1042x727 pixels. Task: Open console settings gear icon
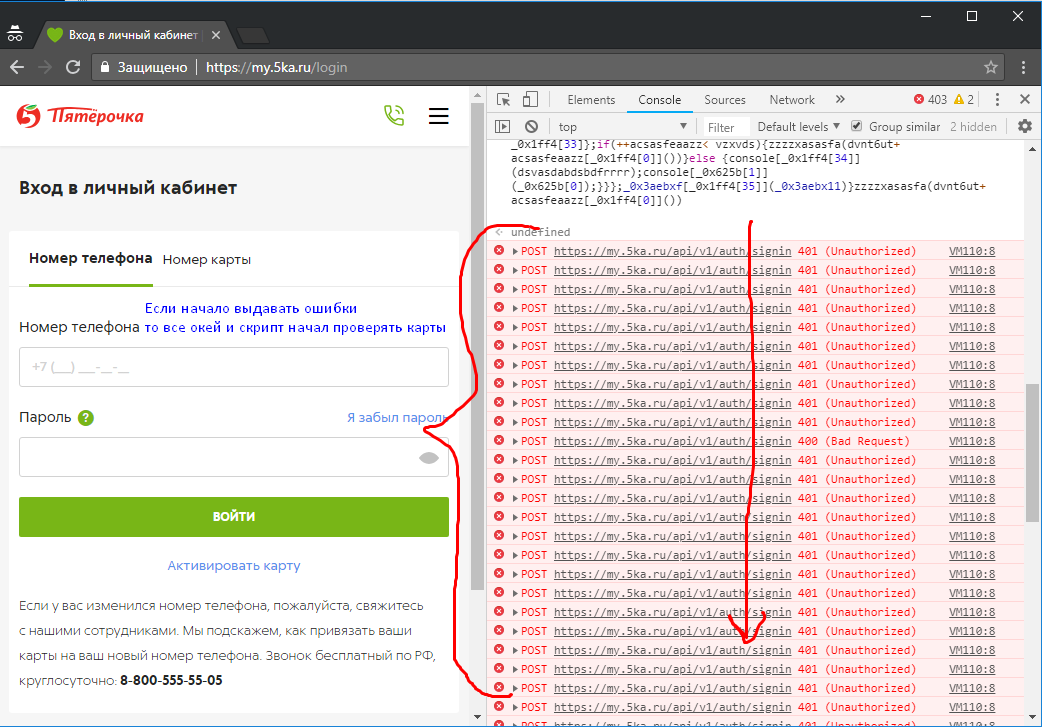(1025, 126)
